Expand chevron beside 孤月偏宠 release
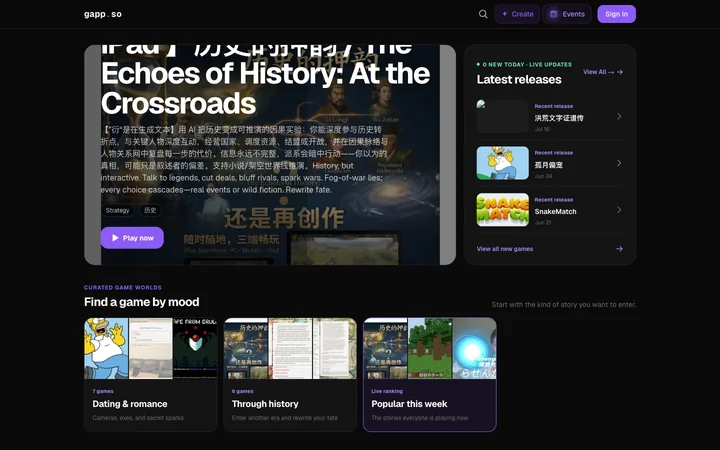This screenshot has width=720, height=450. [619, 163]
